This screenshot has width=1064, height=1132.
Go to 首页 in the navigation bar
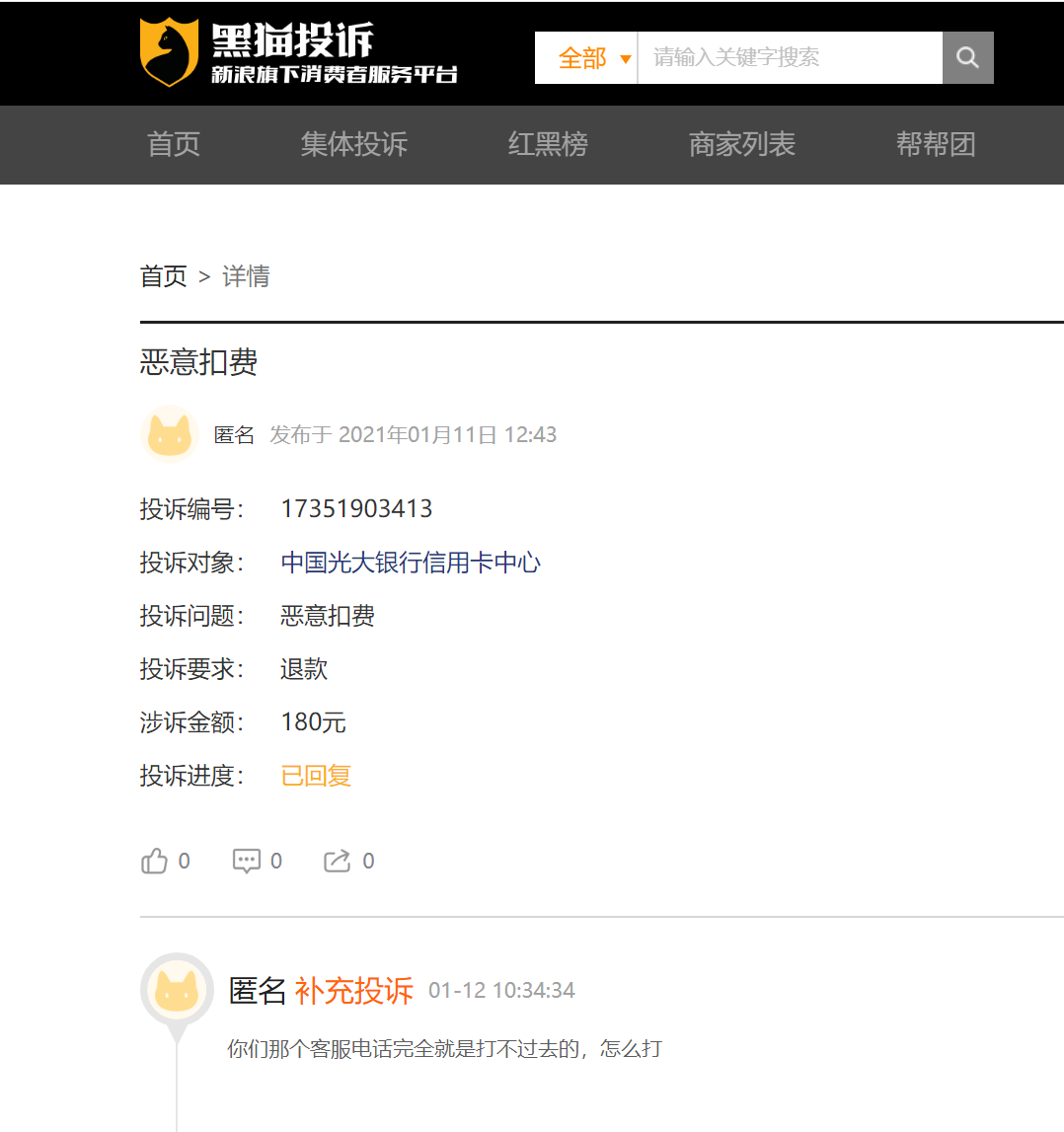174,144
